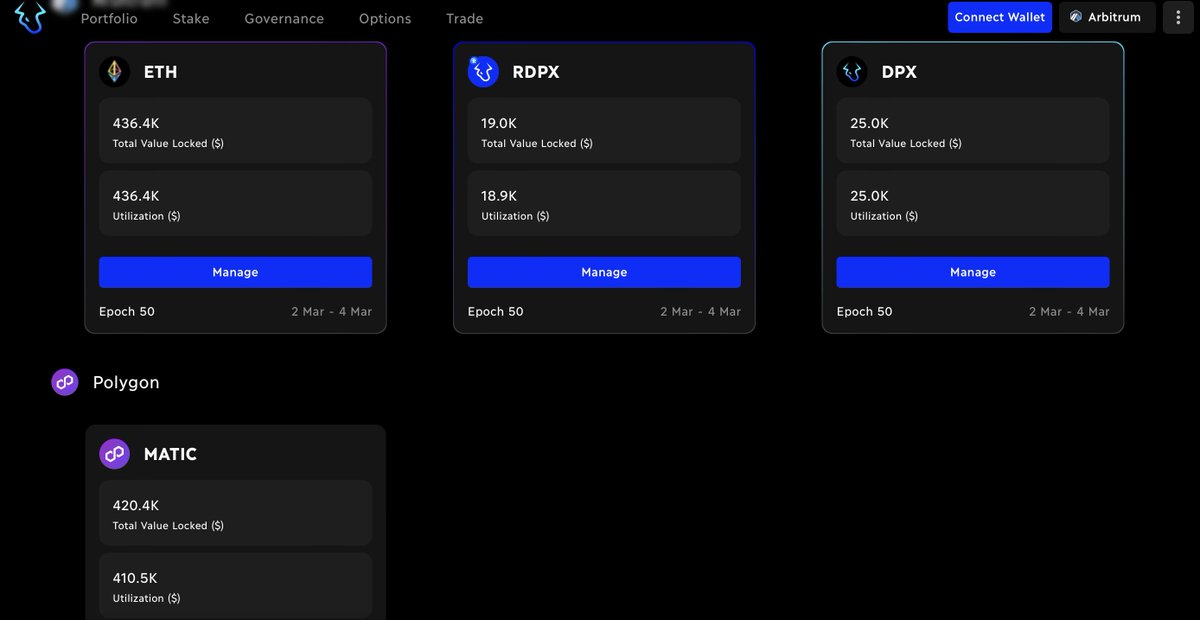Open the Arbitrum network selector
This screenshot has width=1200, height=620.
(x=1107, y=17)
